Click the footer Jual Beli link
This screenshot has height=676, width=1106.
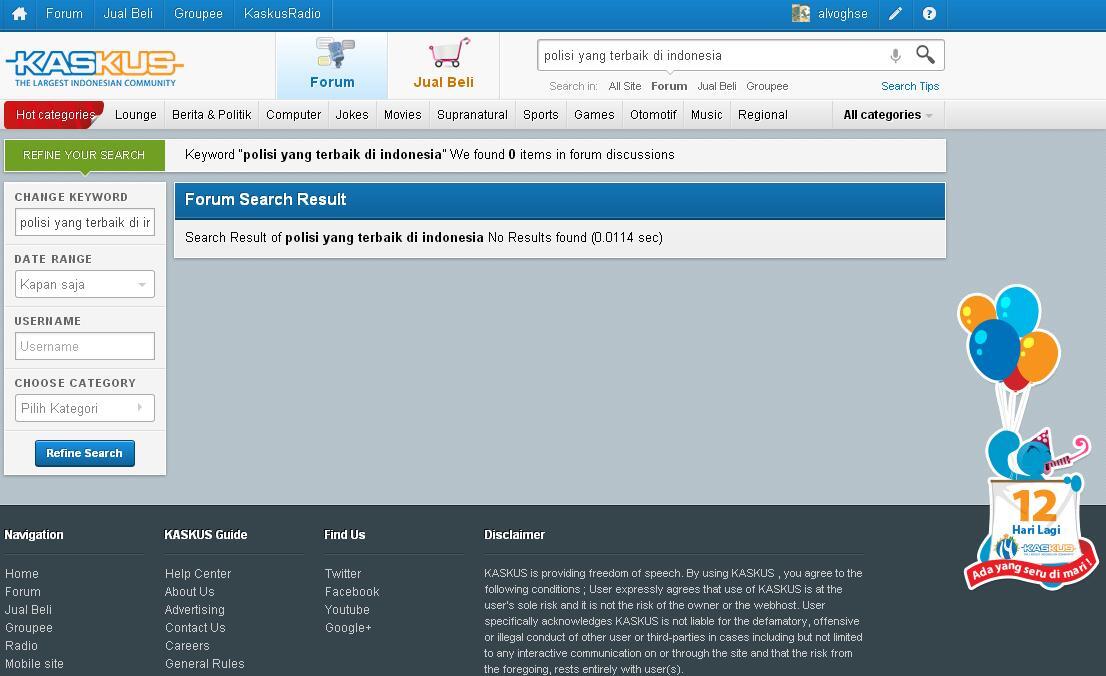(28, 610)
